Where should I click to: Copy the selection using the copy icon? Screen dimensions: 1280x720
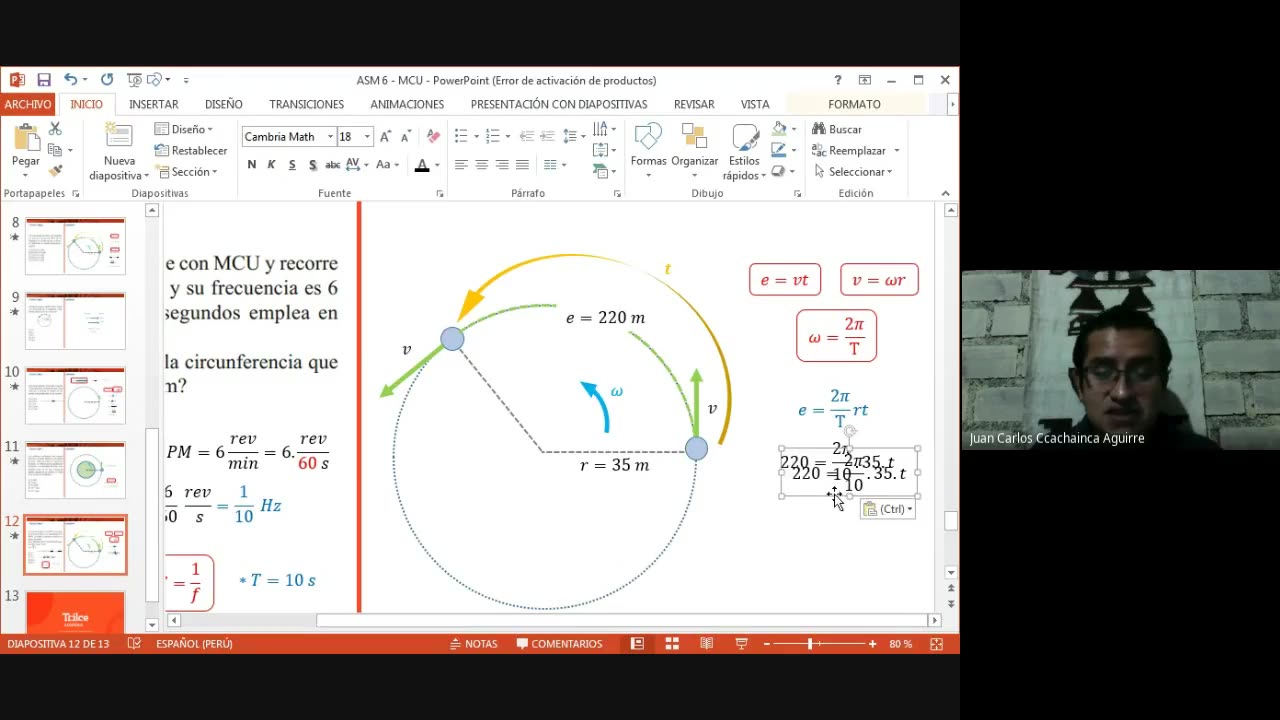coord(55,150)
